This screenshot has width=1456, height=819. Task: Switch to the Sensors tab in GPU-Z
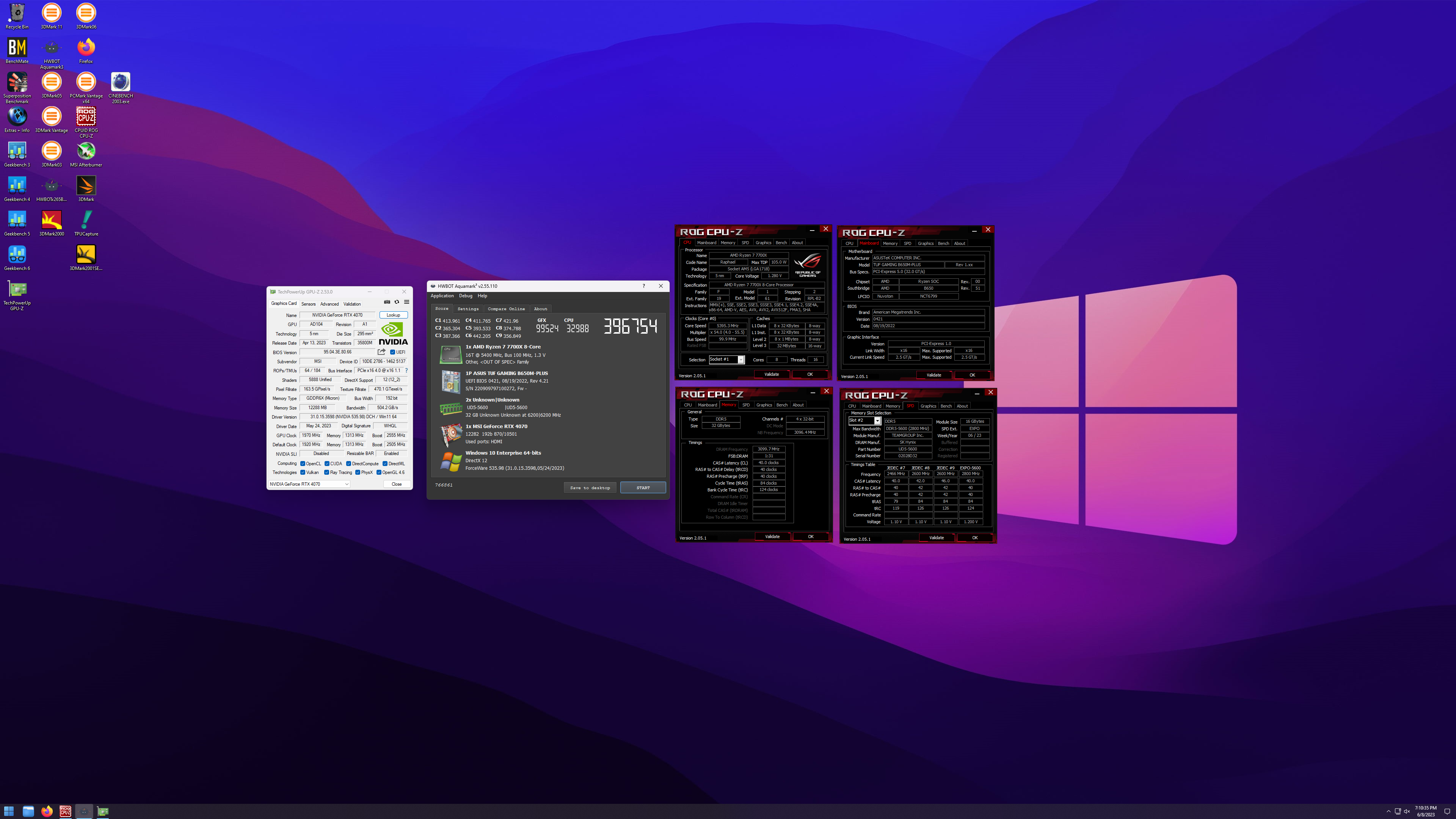[309, 304]
